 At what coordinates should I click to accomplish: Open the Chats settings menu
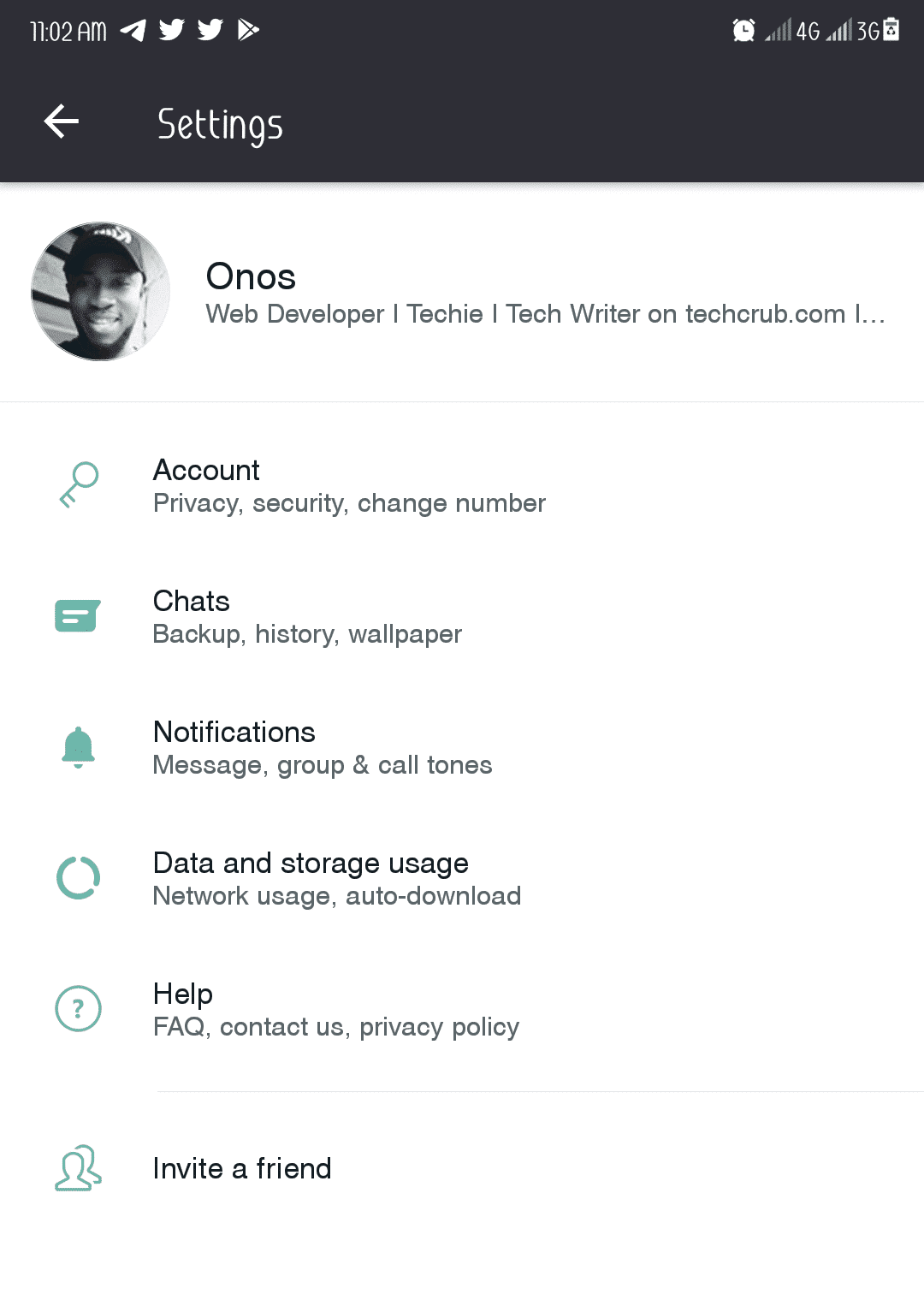(x=307, y=616)
